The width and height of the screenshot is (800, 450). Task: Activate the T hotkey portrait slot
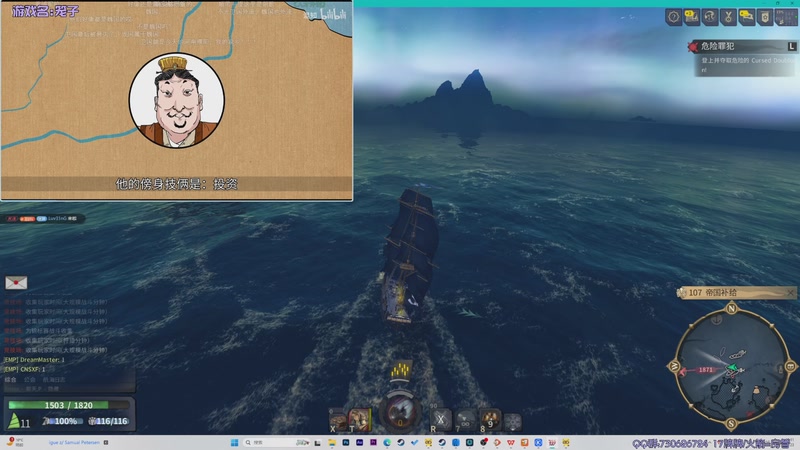coord(360,420)
